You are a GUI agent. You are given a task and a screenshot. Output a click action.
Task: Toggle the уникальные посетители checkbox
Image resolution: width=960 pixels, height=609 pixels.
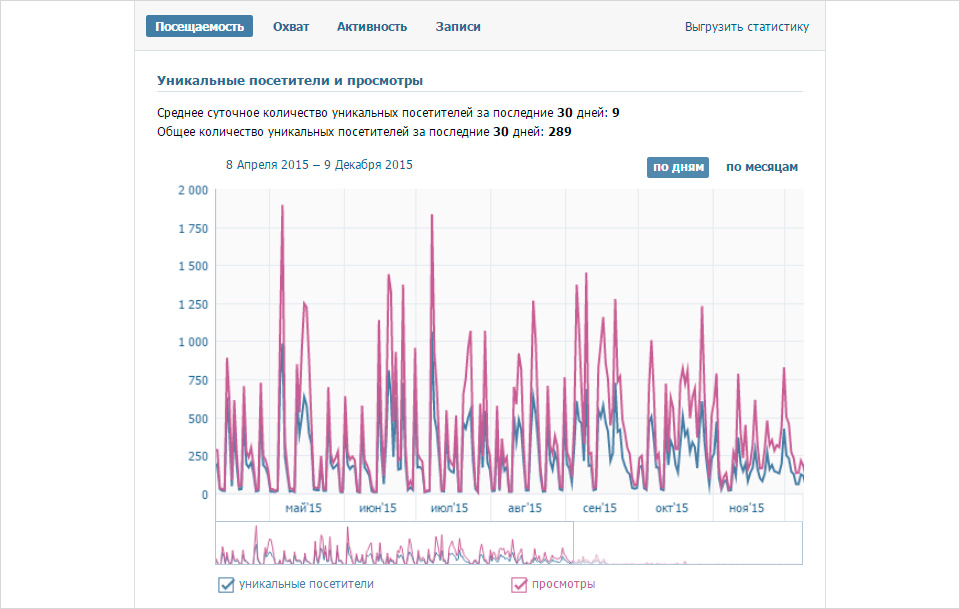pyautogui.click(x=226, y=585)
